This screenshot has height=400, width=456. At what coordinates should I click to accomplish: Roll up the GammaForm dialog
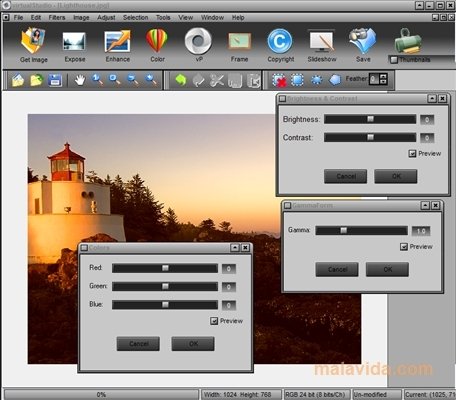click(x=425, y=206)
